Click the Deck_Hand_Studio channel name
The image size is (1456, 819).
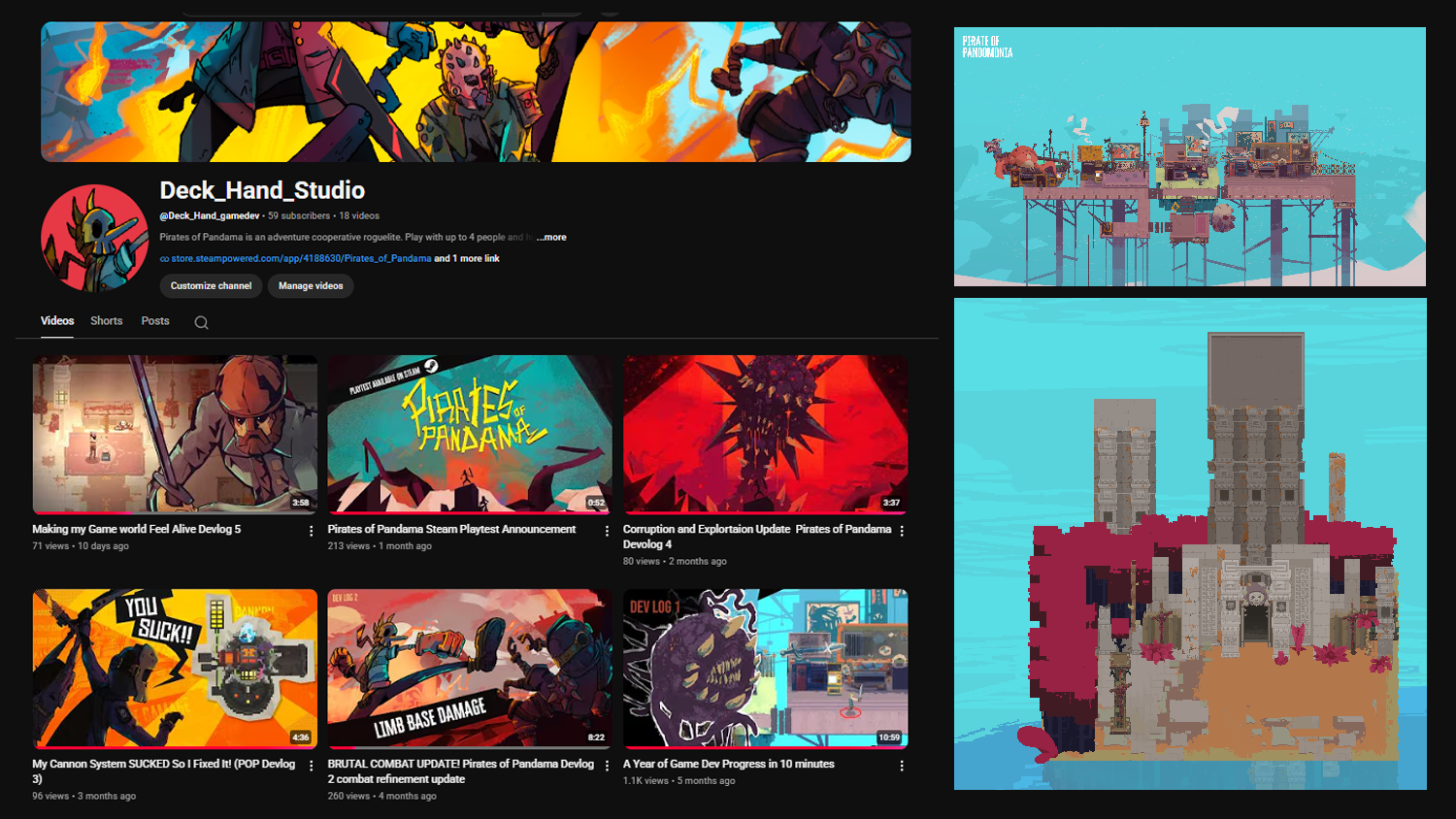pos(262,190)
